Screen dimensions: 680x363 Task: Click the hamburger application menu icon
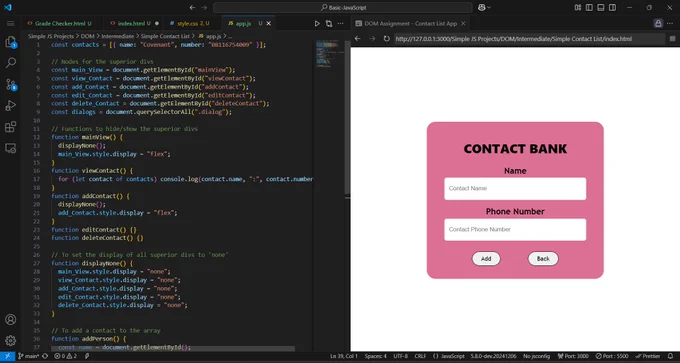coord(10,23)
